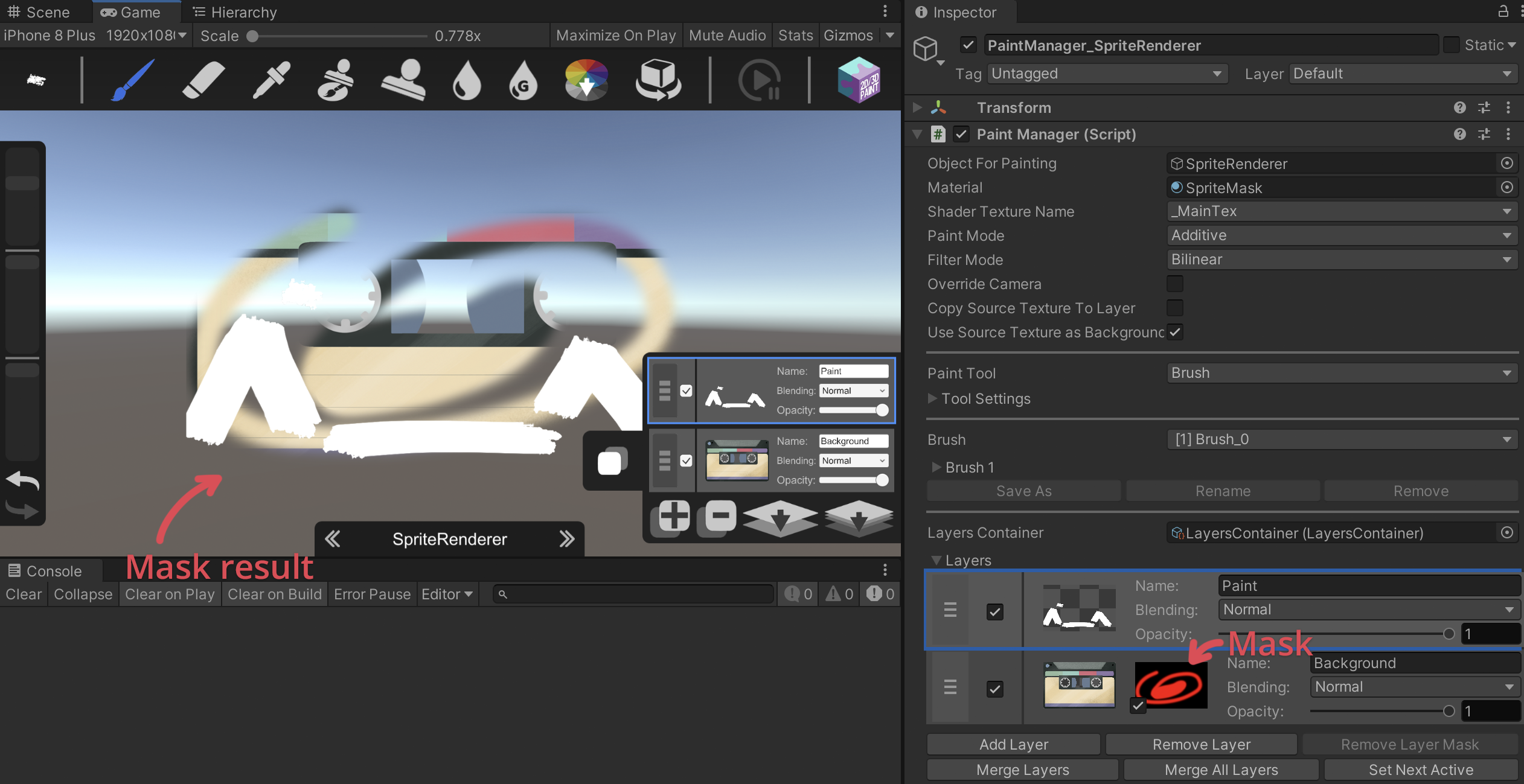Switch to previous object with left arrows
Screen dimensions: 1524x784
pos(333,539)
